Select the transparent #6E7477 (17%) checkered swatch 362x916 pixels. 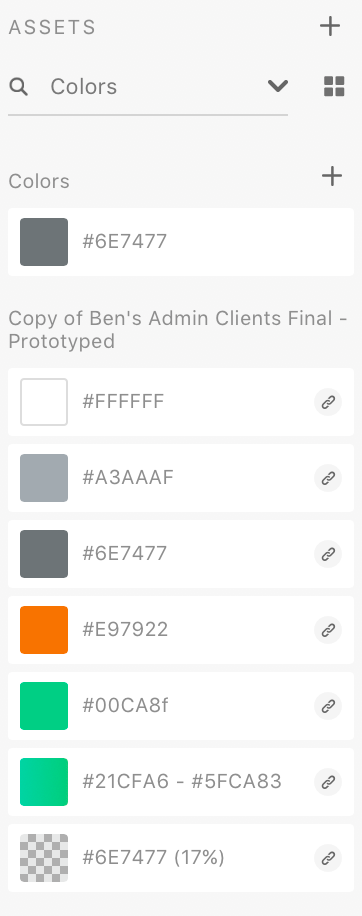click(x=44, y=858)
